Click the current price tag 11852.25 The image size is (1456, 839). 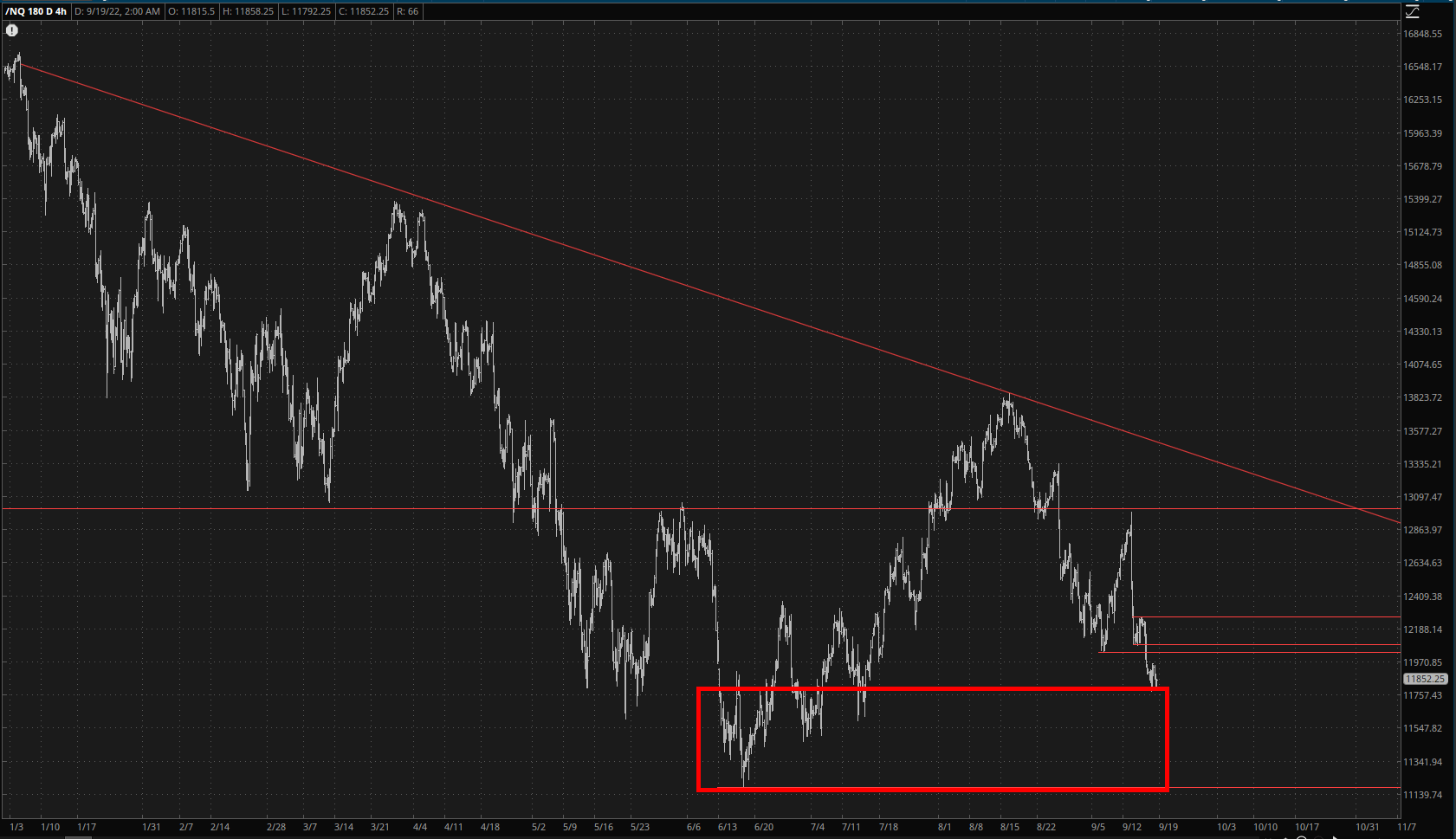[1425, 680]
